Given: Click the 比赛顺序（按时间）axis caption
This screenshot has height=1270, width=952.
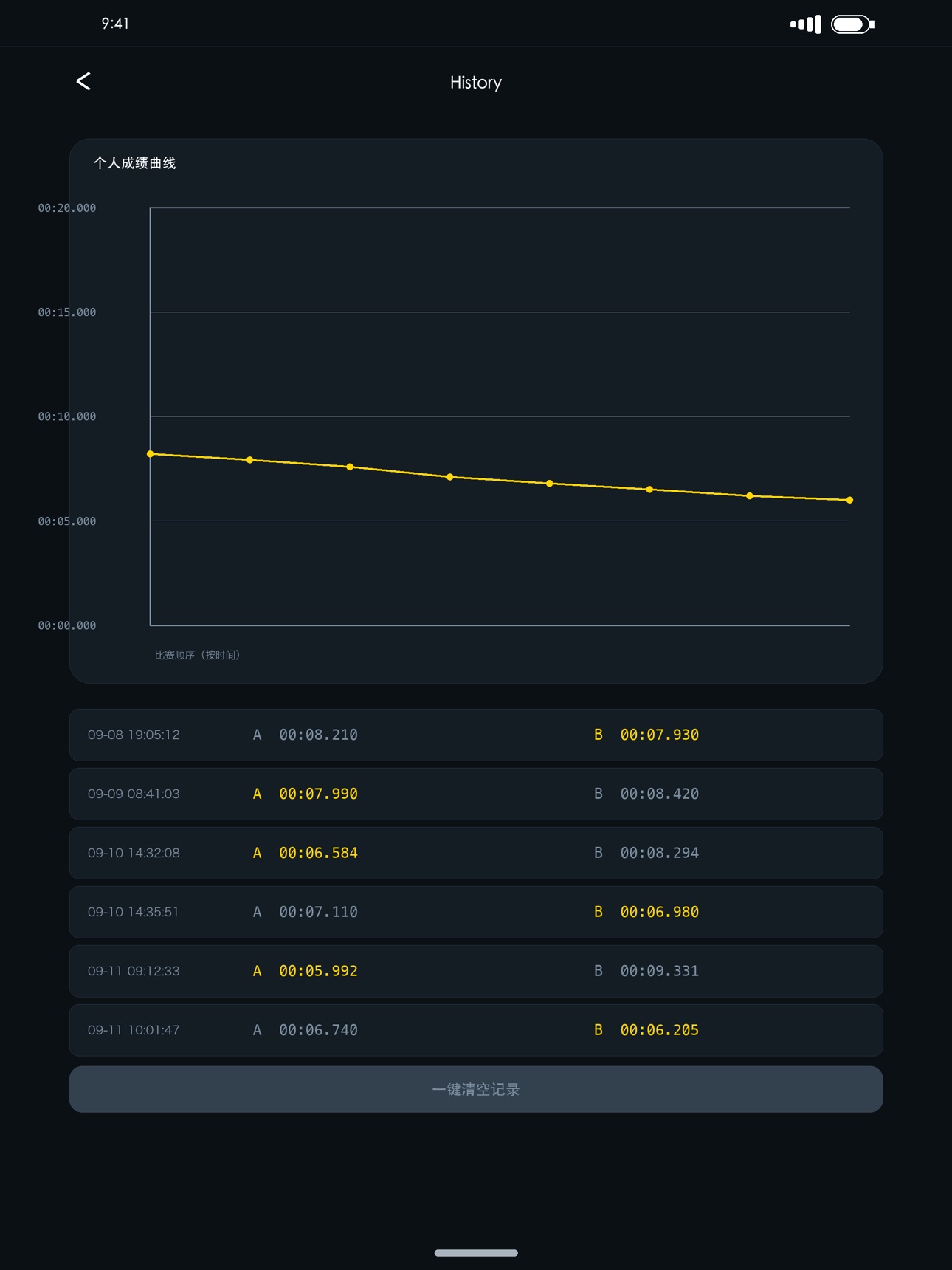Looking at the screenshot, I should (198, 655).
